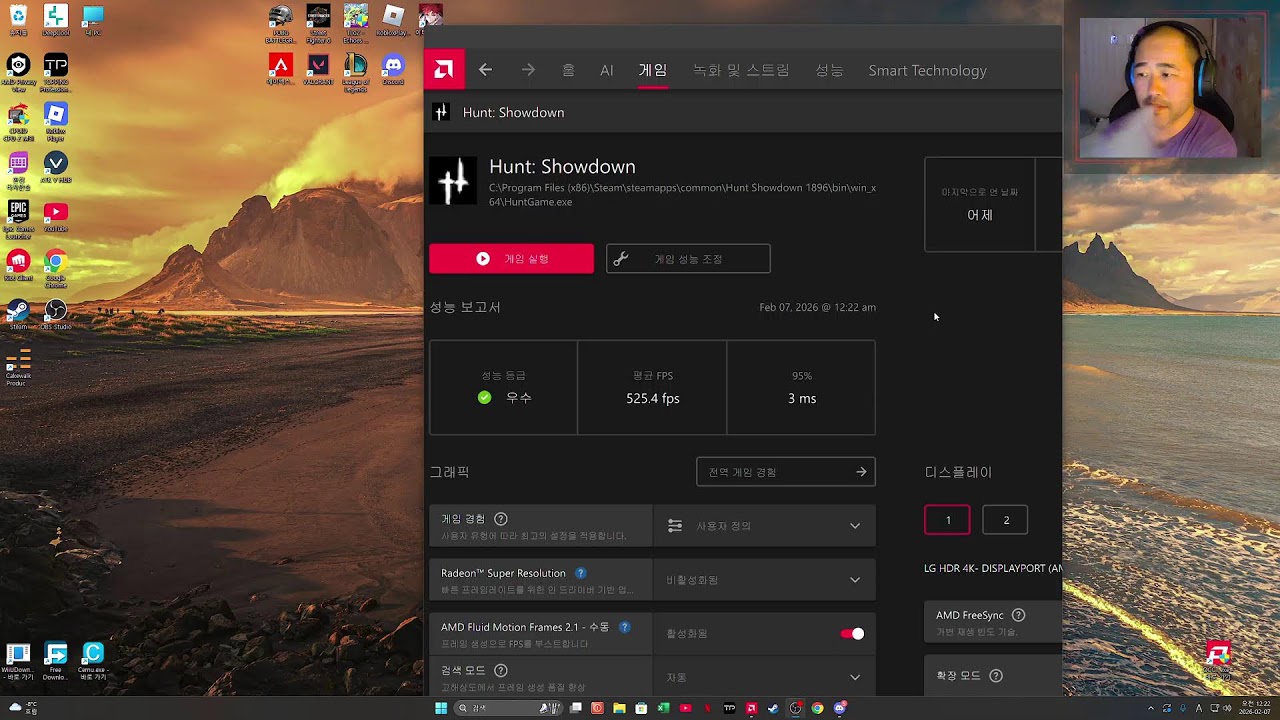Viewport: 1280px width, 720px height.
Task: Open the Roblox Player desktop shortcut
Action: click(x=55, y=122)
